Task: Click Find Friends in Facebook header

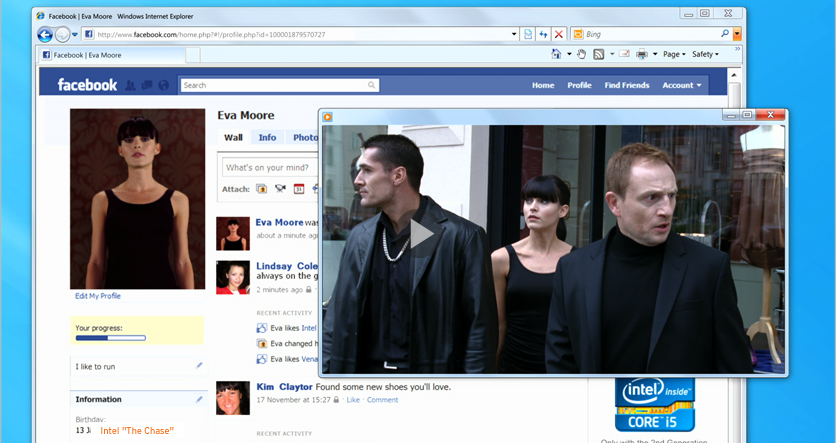Action: tap(627, 85)
